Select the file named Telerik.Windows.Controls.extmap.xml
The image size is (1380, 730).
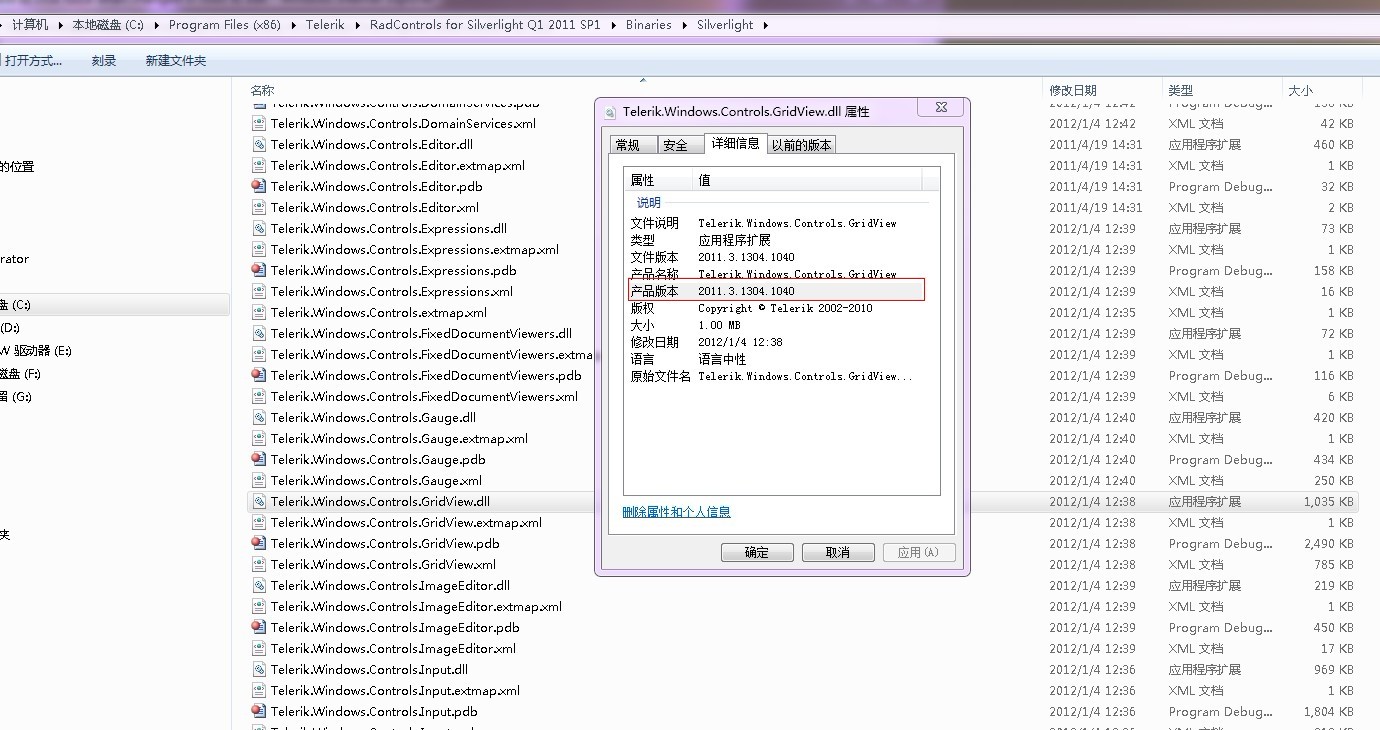pos(379,313)
